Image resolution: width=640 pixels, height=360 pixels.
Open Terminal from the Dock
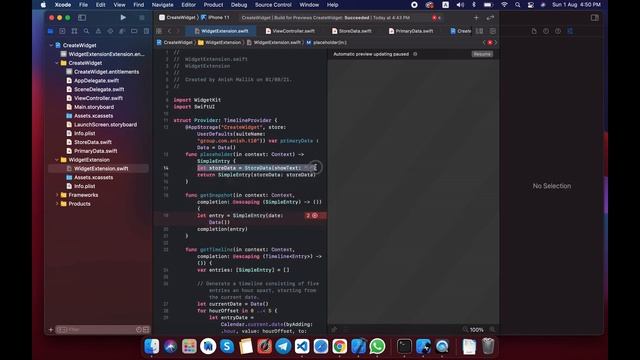coord(404,346)
